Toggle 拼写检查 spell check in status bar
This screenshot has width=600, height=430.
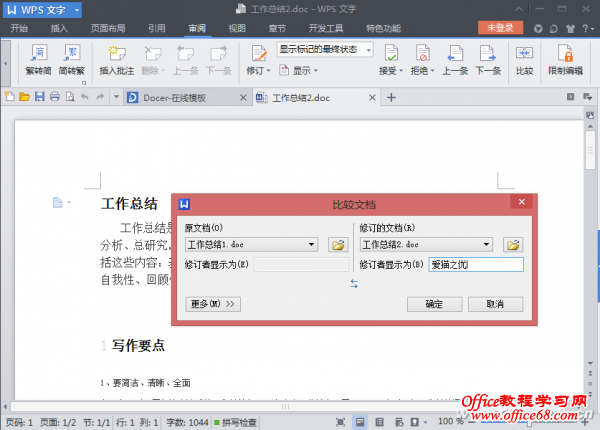[x=235, y=422]
